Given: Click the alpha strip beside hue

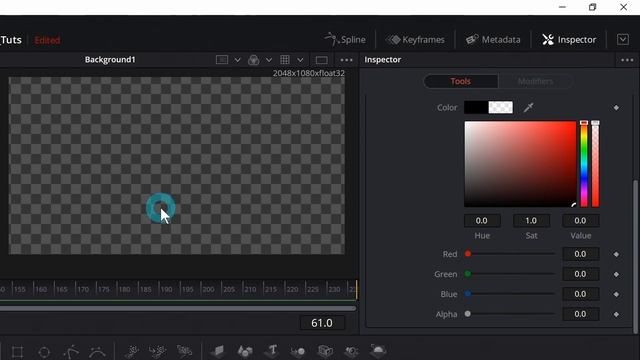Looking at the screenshot, I should 596,164.
